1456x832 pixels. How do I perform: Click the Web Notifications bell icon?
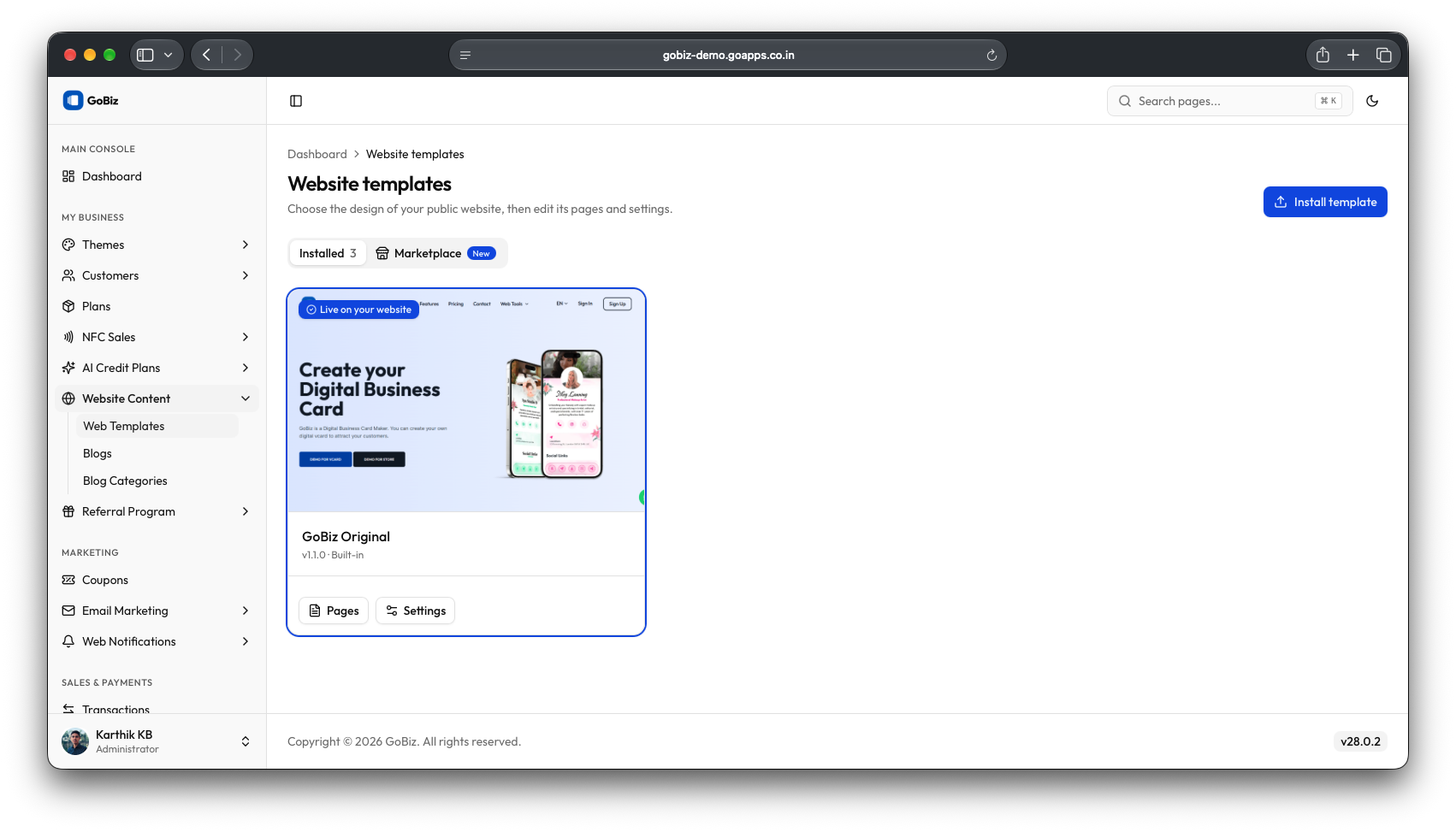[x=68, y=641]
